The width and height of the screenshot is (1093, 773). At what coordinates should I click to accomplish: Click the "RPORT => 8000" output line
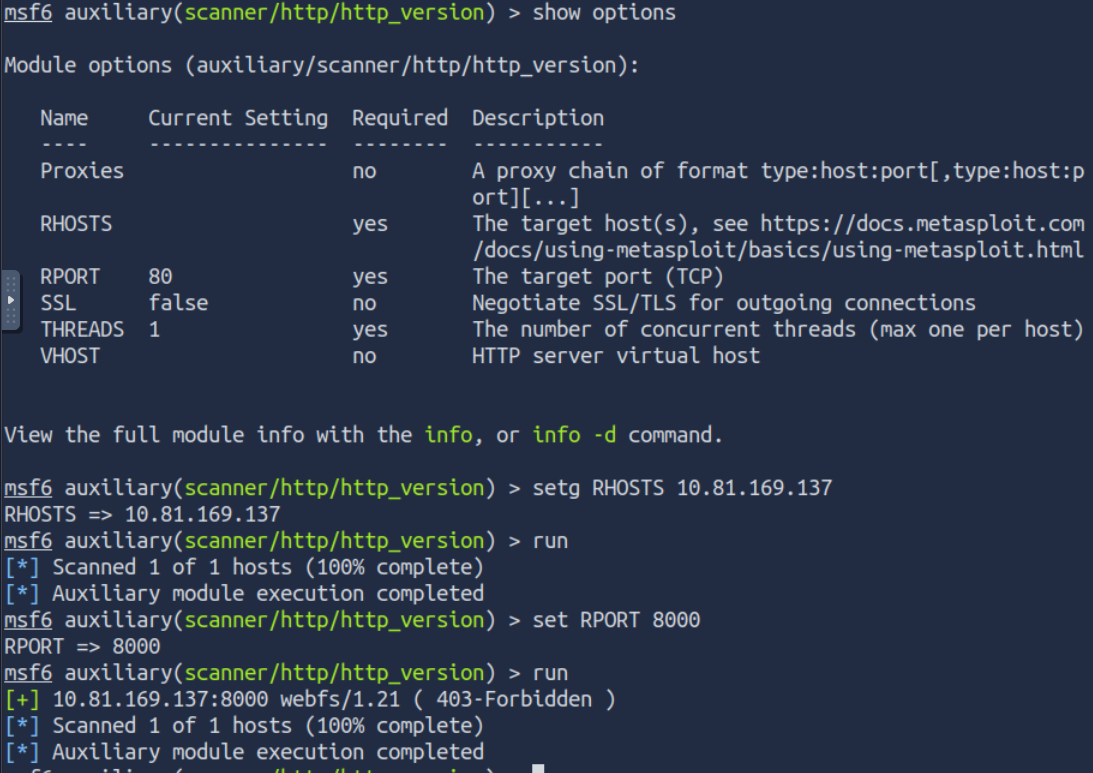[82, 646]
